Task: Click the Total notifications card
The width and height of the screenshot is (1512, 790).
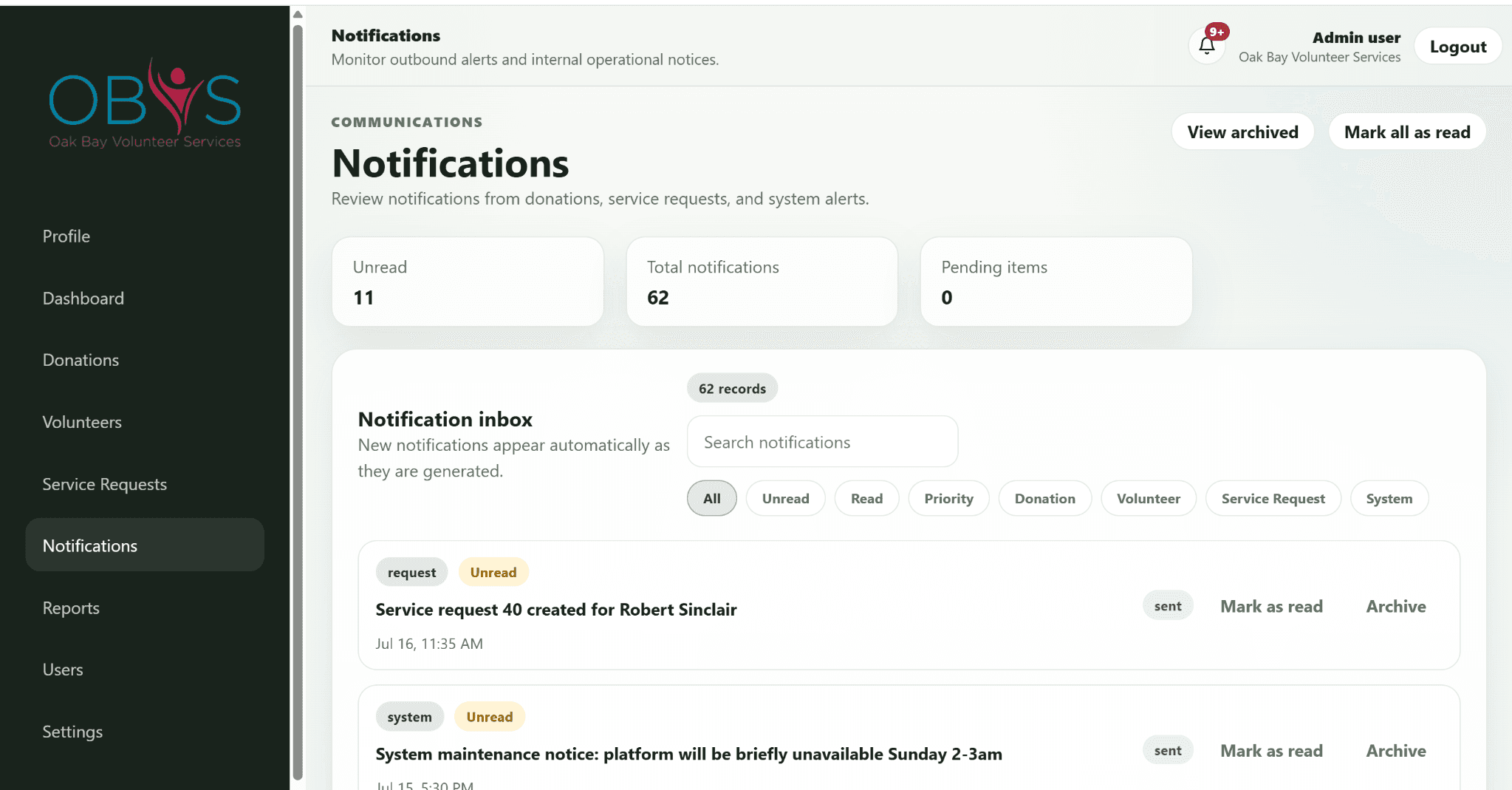Action: tap(762, 282)
